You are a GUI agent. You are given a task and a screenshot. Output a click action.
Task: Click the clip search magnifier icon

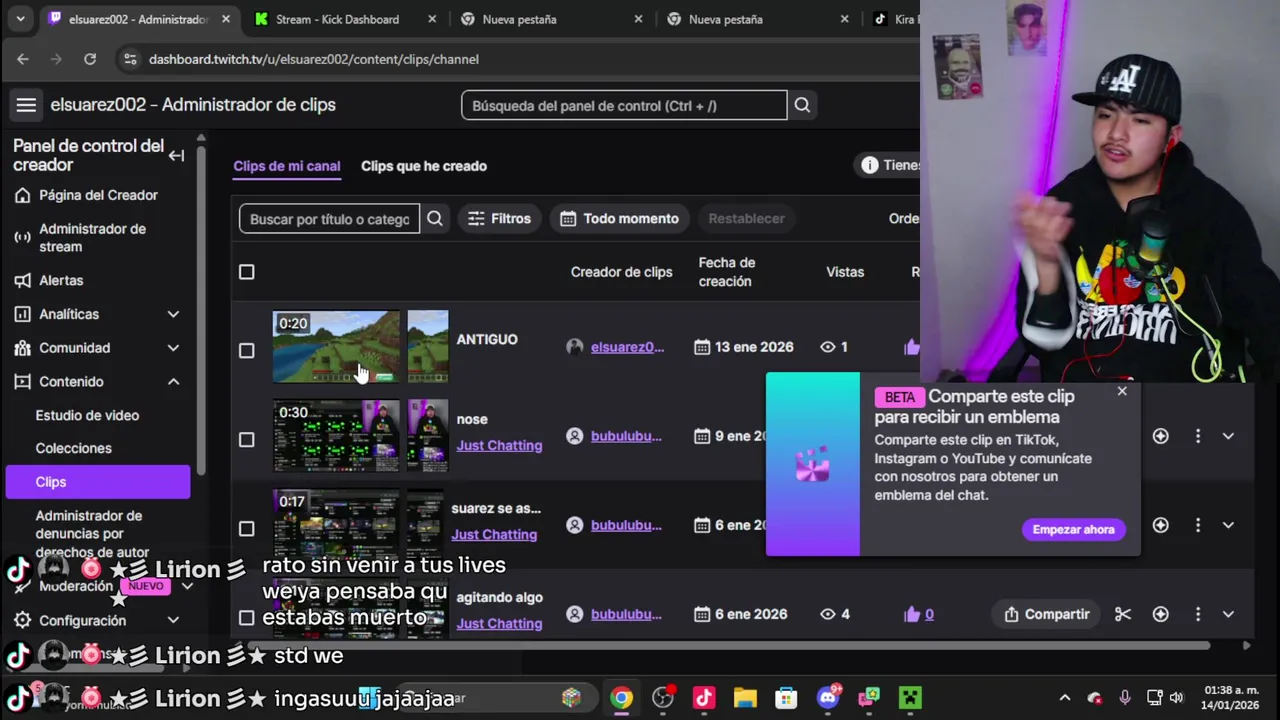coord(435,218)
